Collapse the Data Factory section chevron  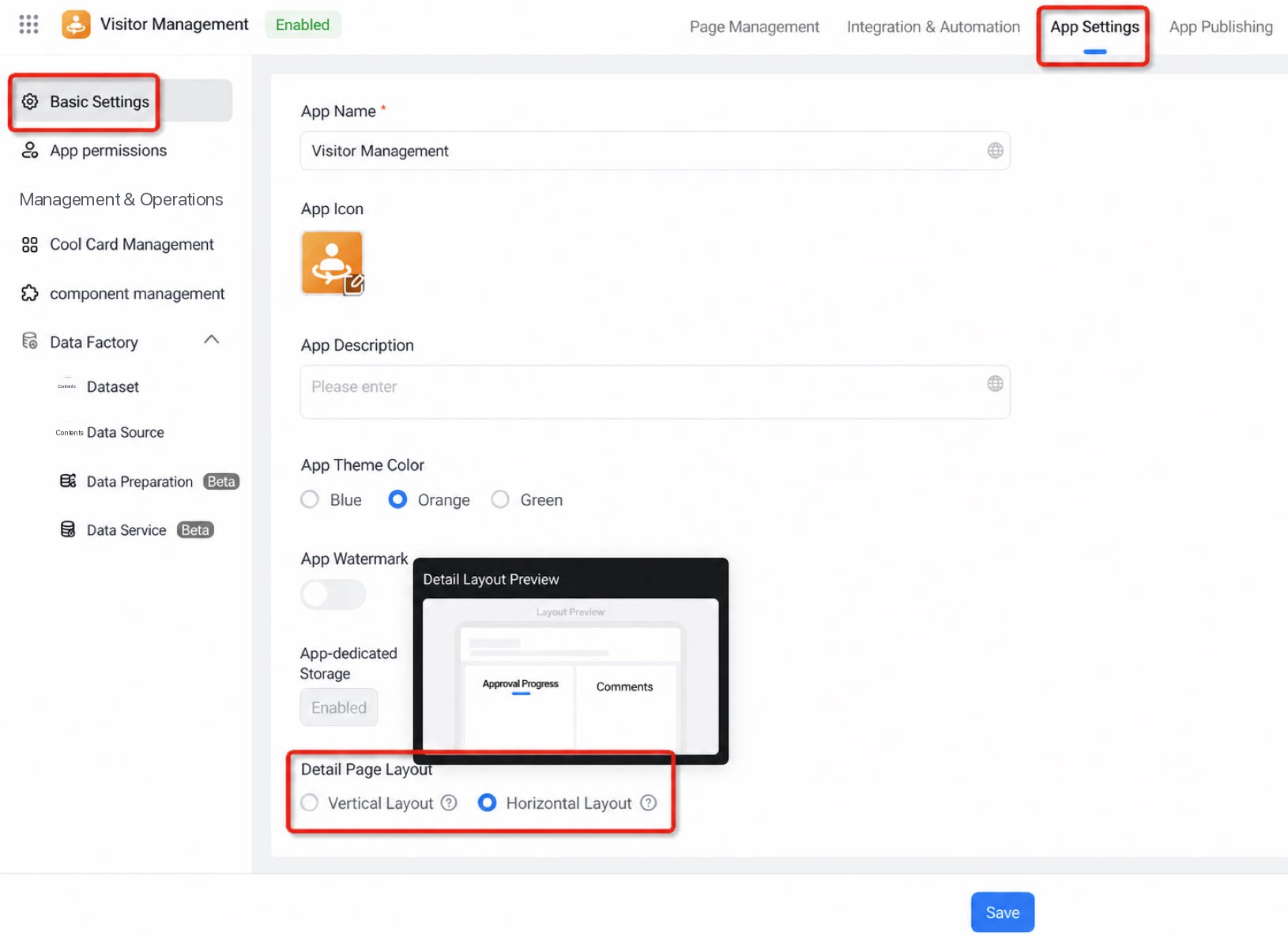211,340
